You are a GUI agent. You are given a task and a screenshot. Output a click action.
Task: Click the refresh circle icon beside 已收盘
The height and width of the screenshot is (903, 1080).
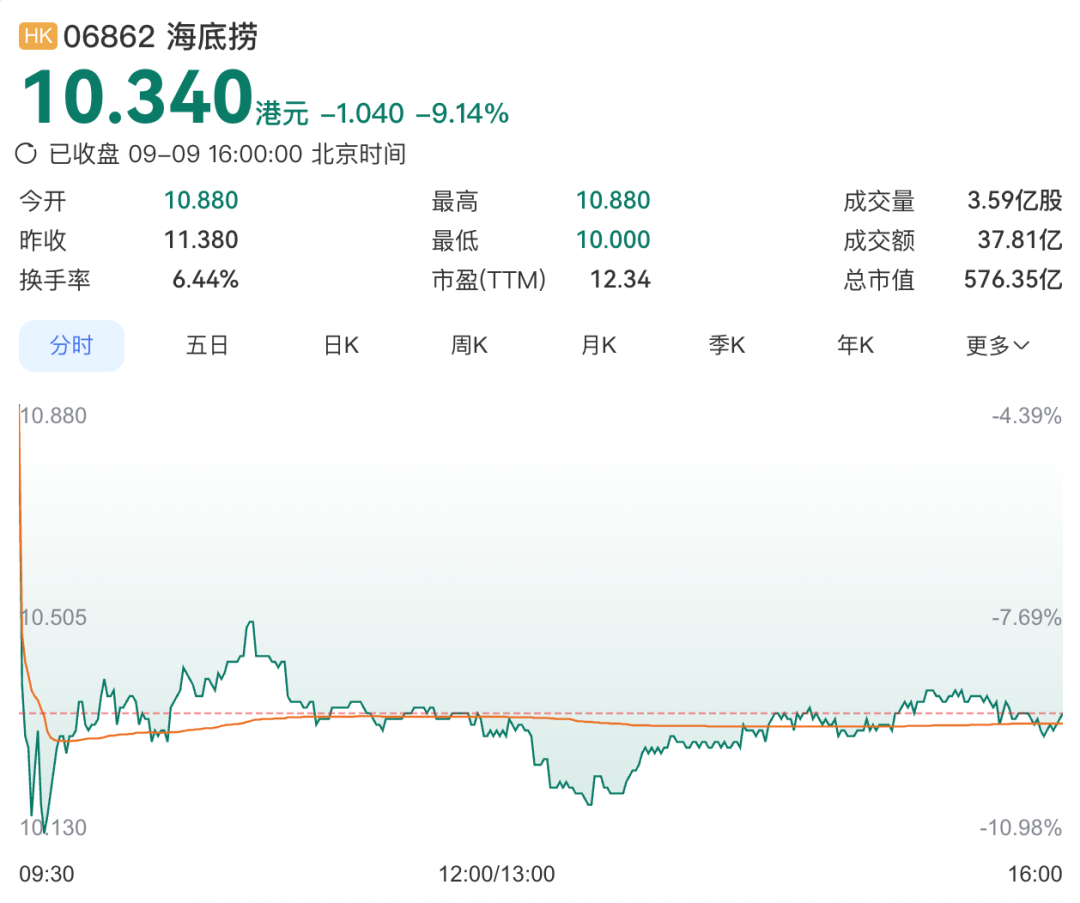(x=26, y=153)
